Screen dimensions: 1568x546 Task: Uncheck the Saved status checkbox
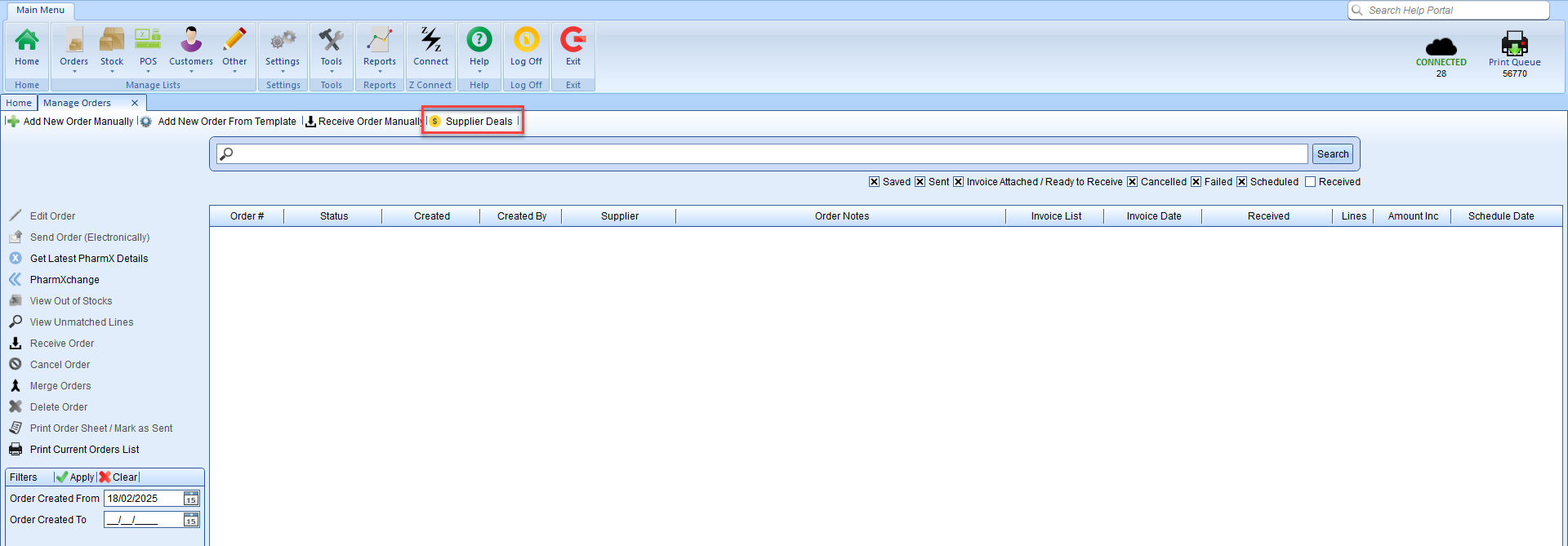pos(874,182)
